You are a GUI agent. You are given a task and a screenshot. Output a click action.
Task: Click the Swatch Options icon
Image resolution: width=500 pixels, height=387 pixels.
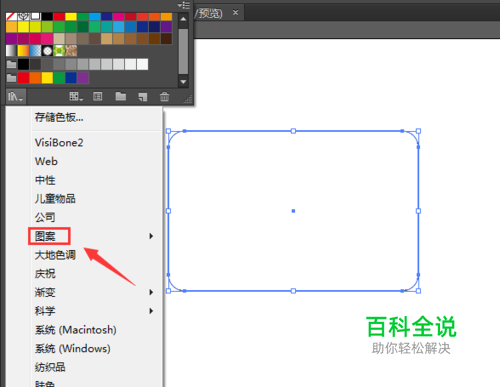click(97, 97)
